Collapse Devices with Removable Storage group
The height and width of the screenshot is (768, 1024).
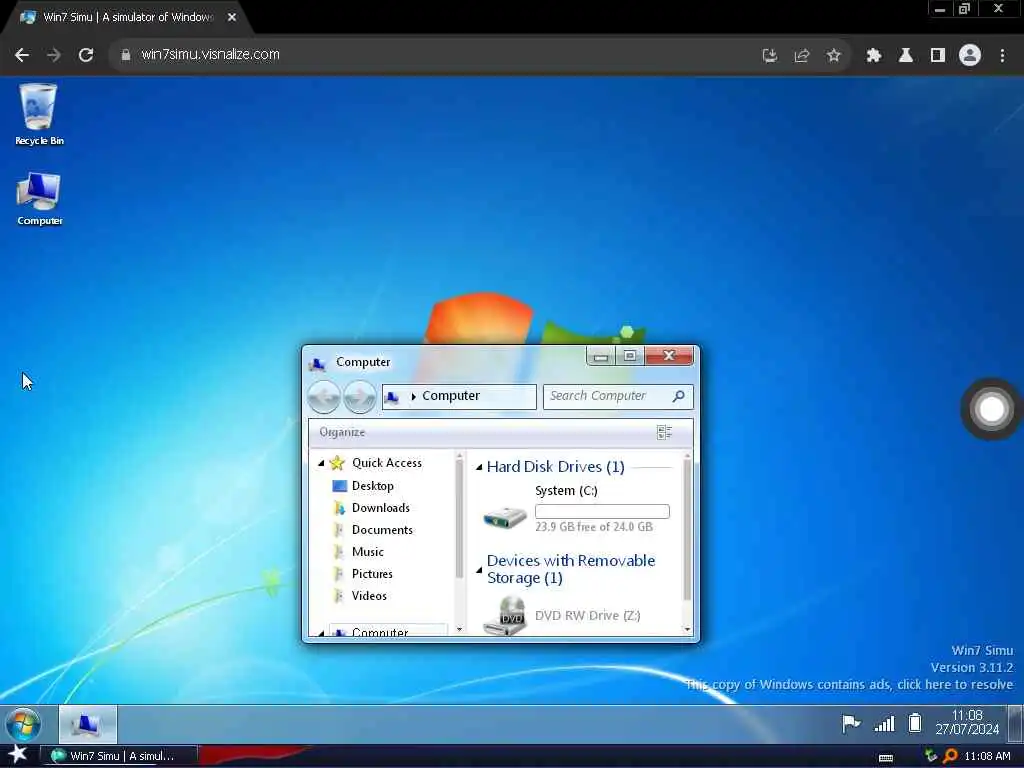point(479,570)
